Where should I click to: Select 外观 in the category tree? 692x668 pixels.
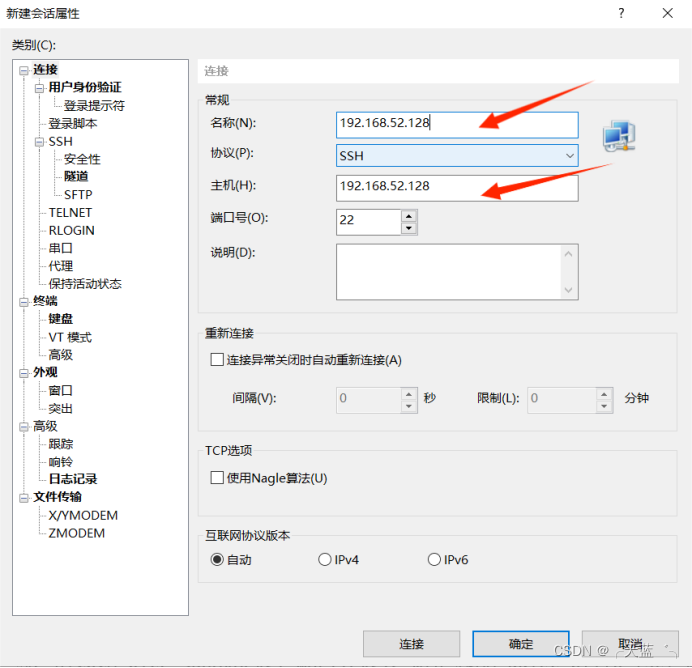45,372
